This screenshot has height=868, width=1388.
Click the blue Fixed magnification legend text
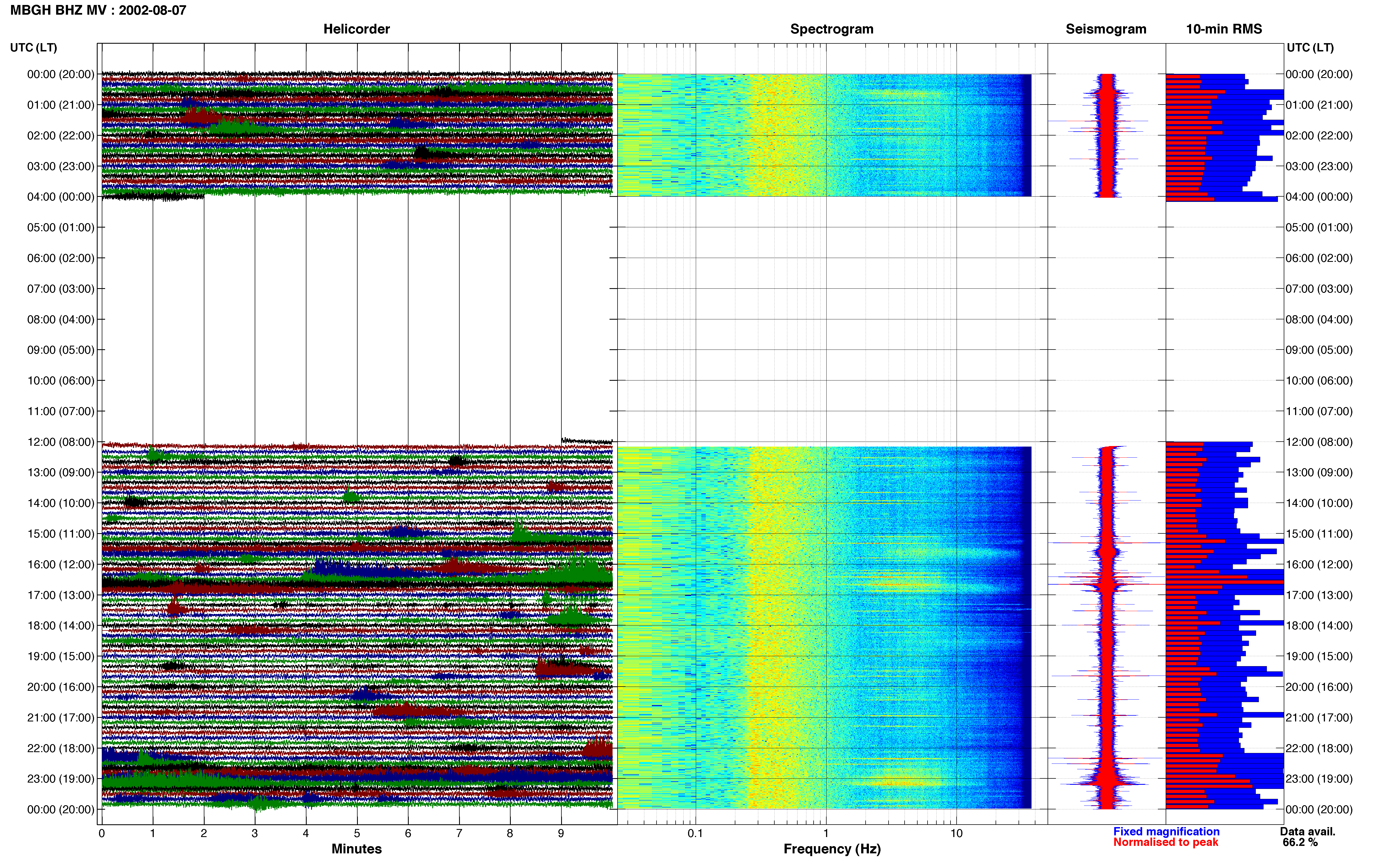1166,831
